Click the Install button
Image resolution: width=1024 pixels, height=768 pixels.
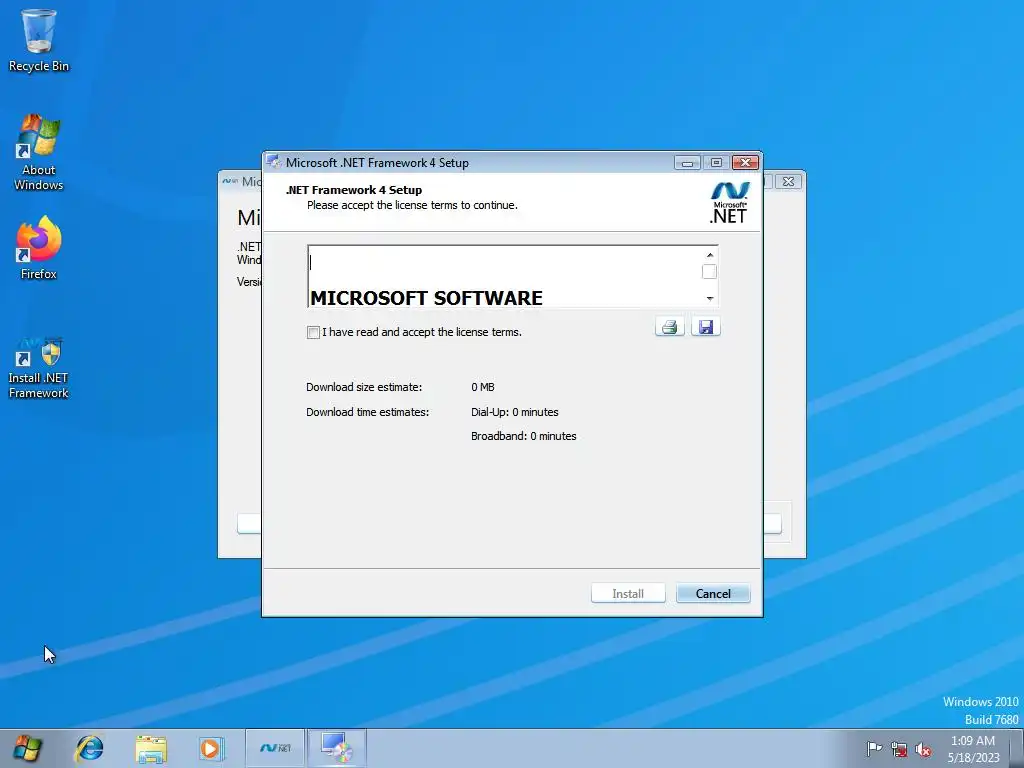coord(628,594)
